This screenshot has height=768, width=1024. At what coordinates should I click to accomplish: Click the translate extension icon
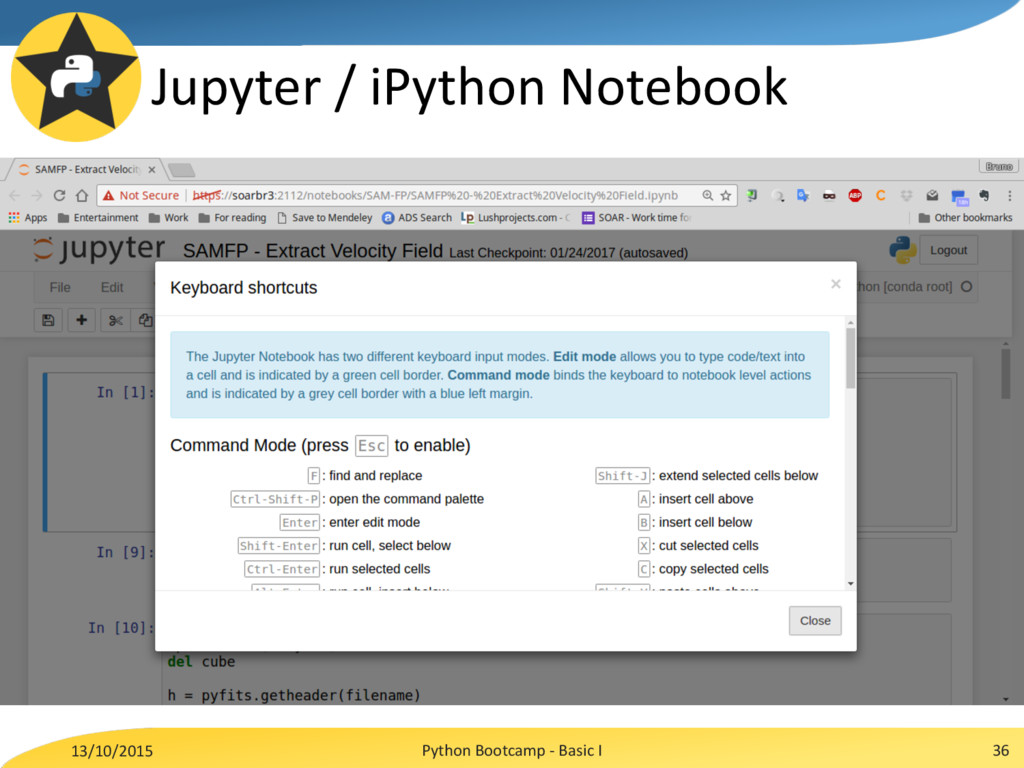point(803,195)
